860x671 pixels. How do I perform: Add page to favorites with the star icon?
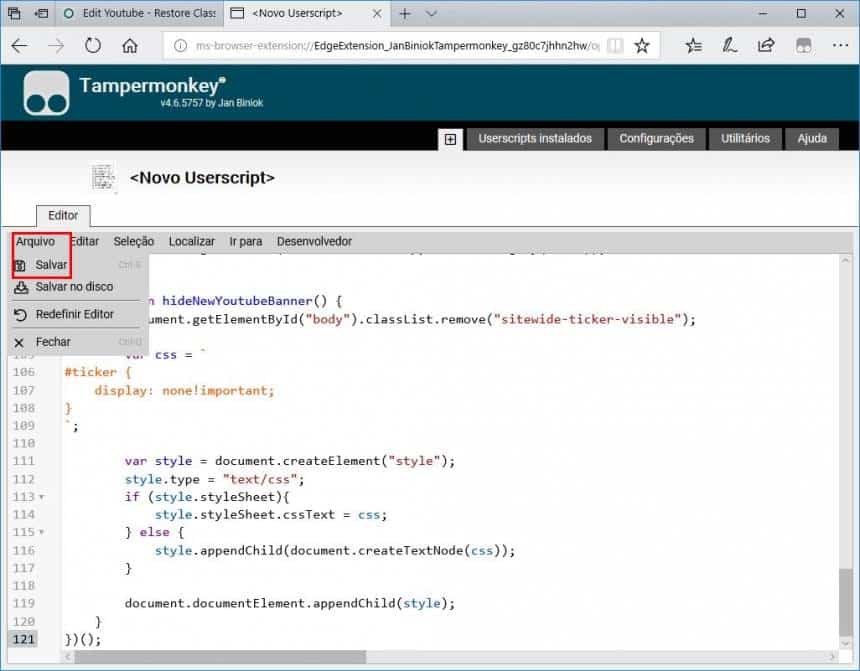pyautogui.click(x=642, y=46)
